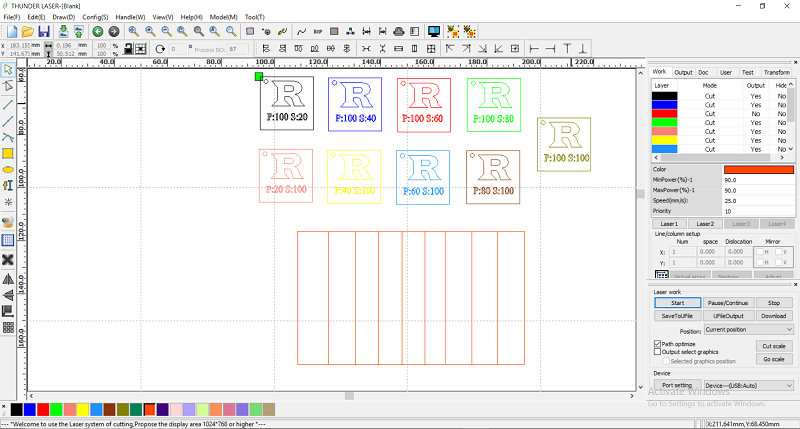
Task: Save the project with the floppy disk icon
Action: tap(44, 32)
